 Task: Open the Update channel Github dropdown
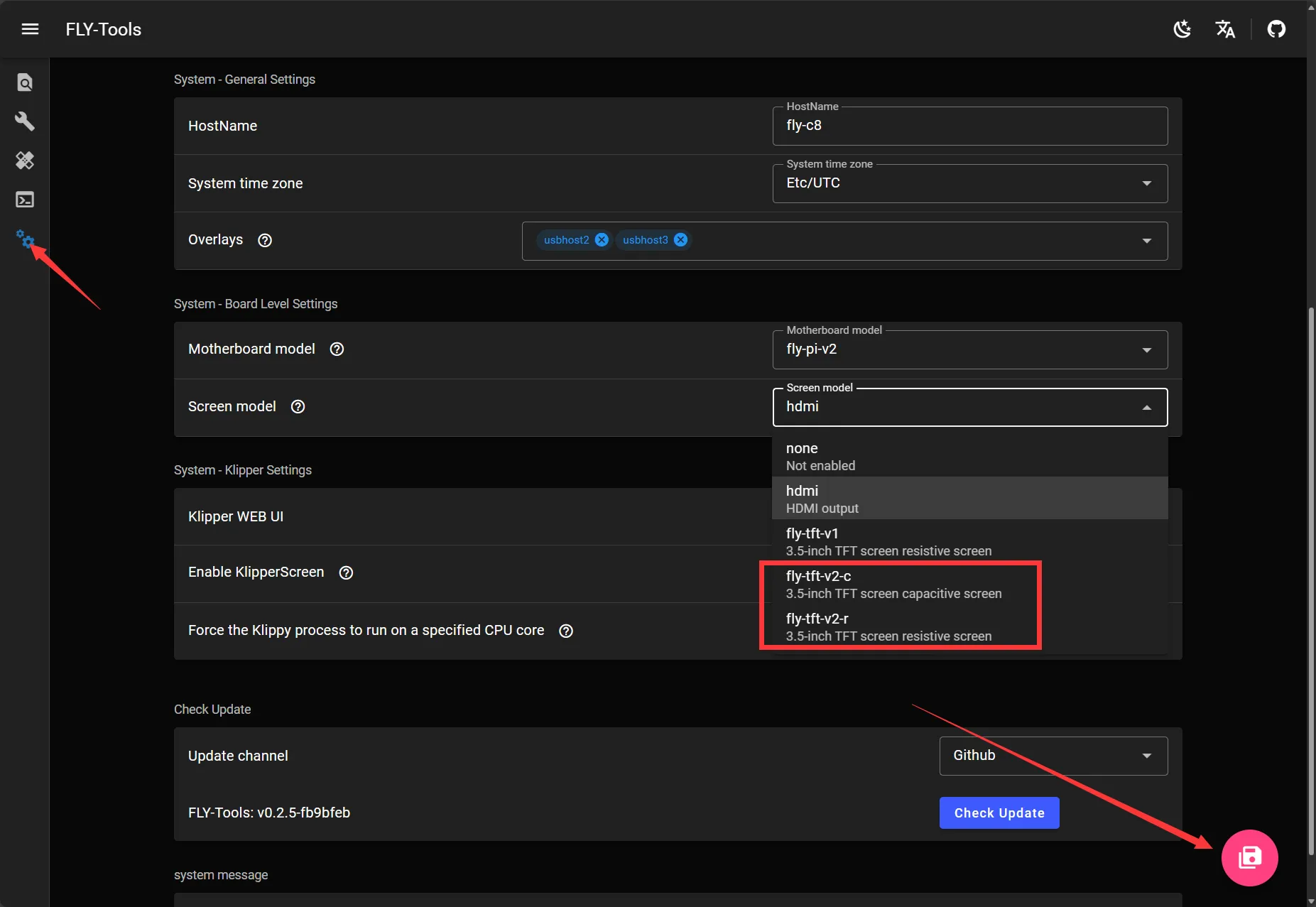tap(1053, 756)
